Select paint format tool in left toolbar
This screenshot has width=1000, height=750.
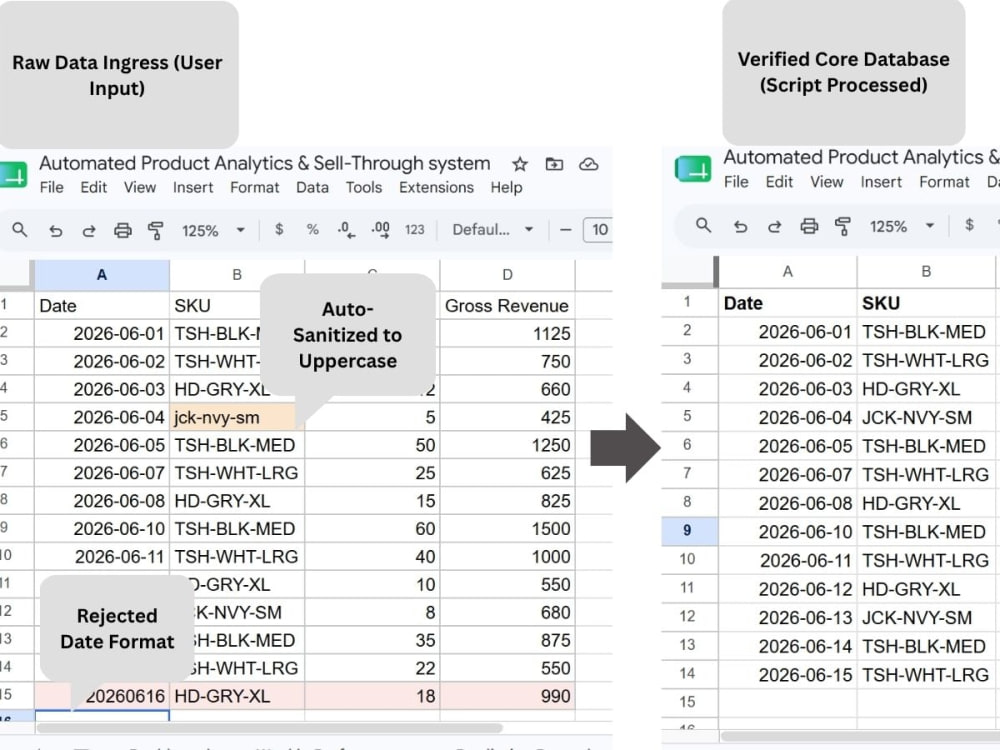[x=156, y=230]
